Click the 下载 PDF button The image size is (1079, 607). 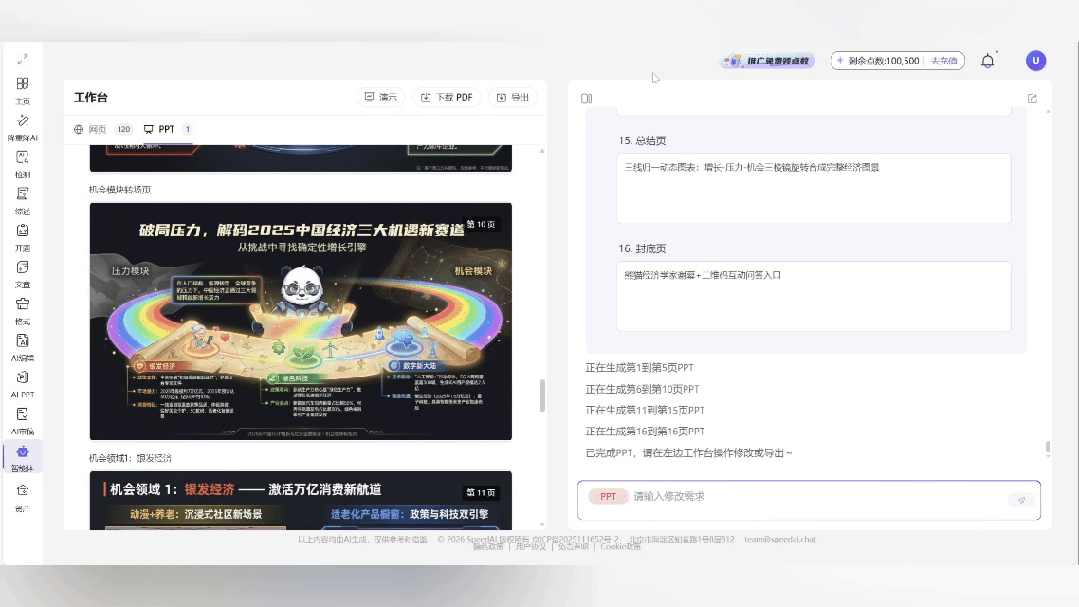tap(446, 97)
